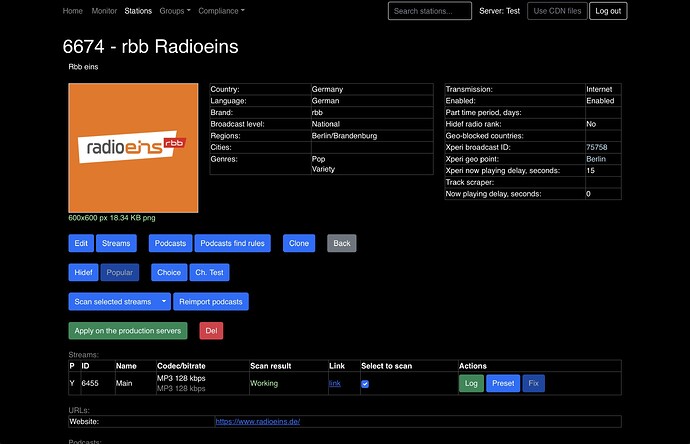Click the Edit station button

(x=81, y=243)
